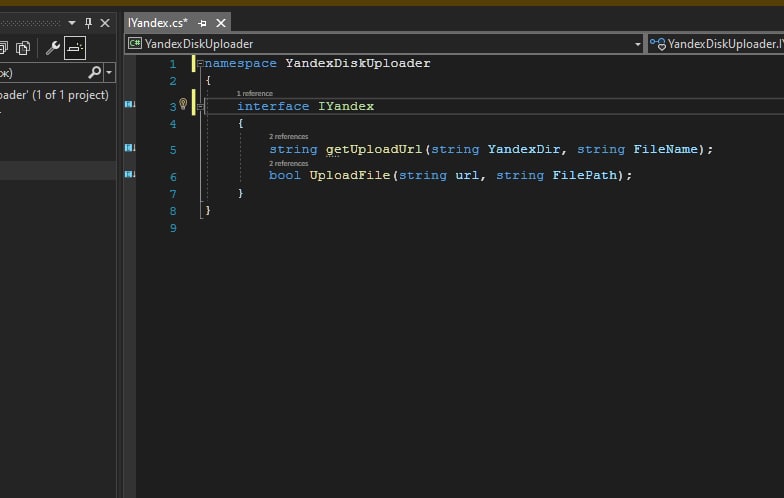Viewport: 784px width, 498px height.
Task: Click the UploadFile method name
Action: (x=350, y=175)
